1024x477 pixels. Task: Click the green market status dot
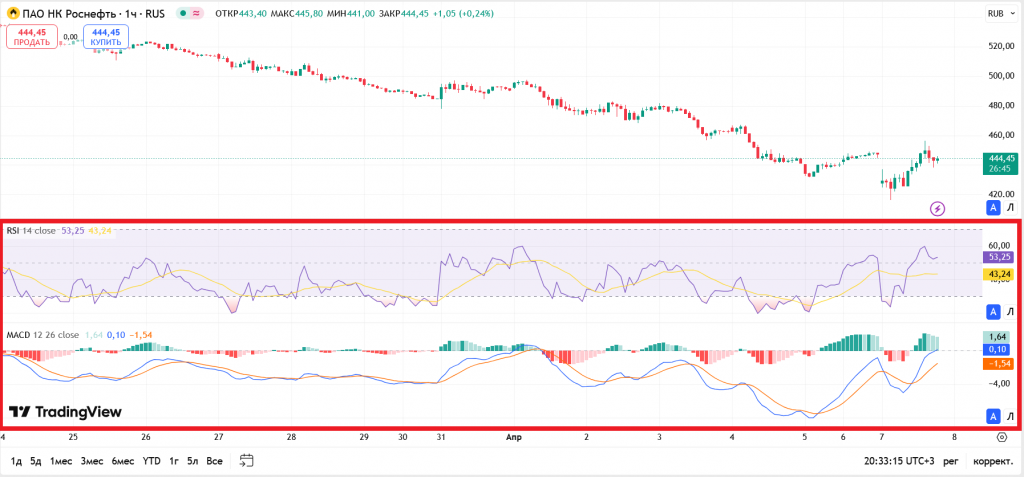[x=182, y=13]
